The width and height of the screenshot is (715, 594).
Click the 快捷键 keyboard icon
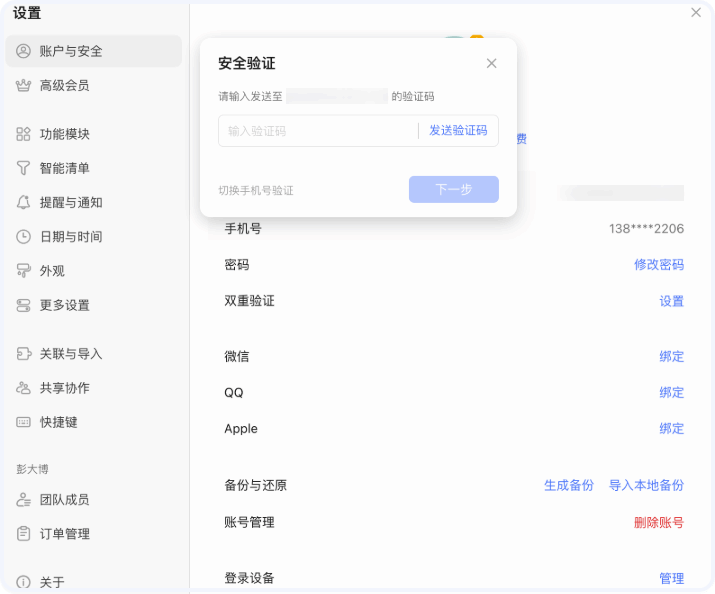24,422
